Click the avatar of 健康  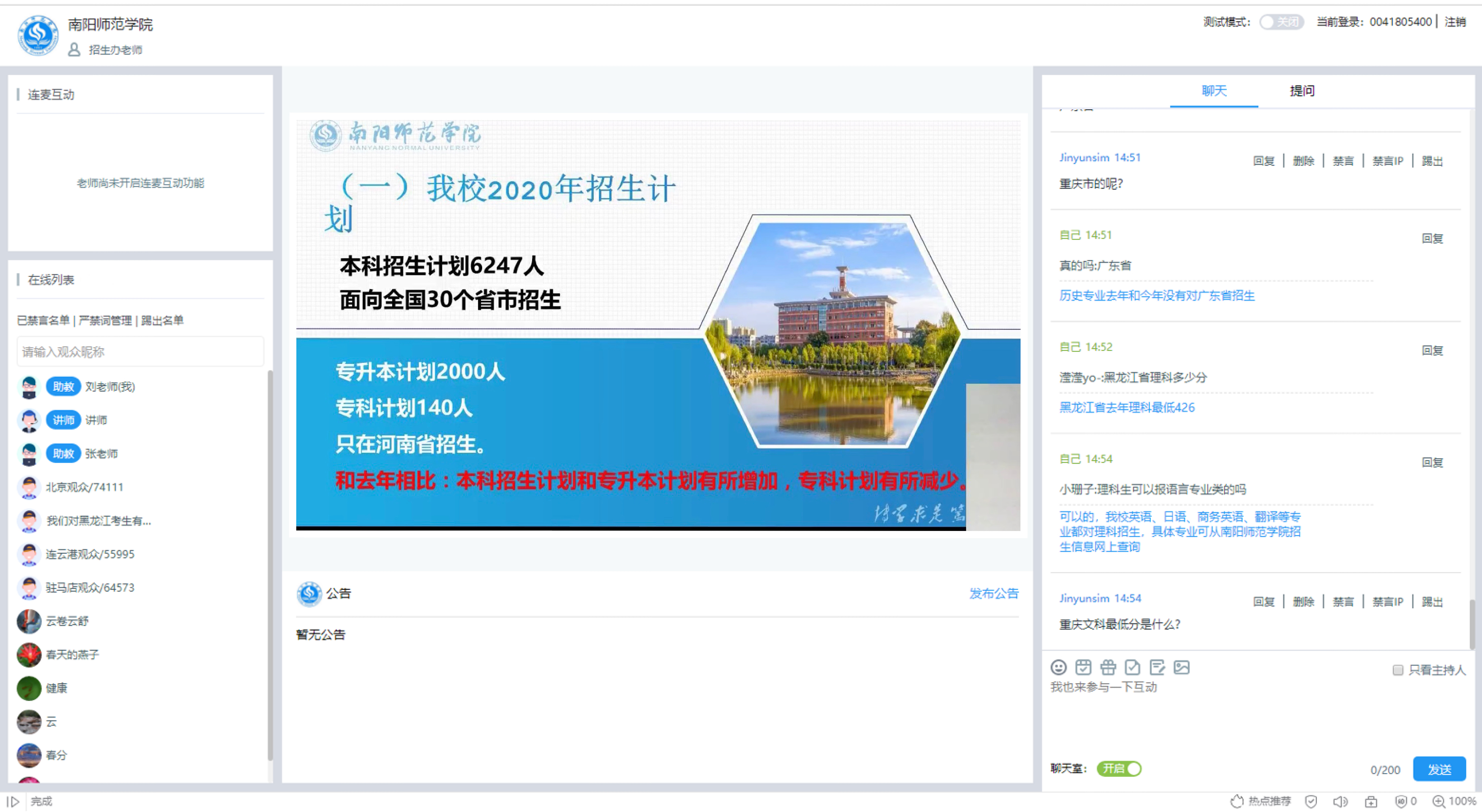pos(29,688)
